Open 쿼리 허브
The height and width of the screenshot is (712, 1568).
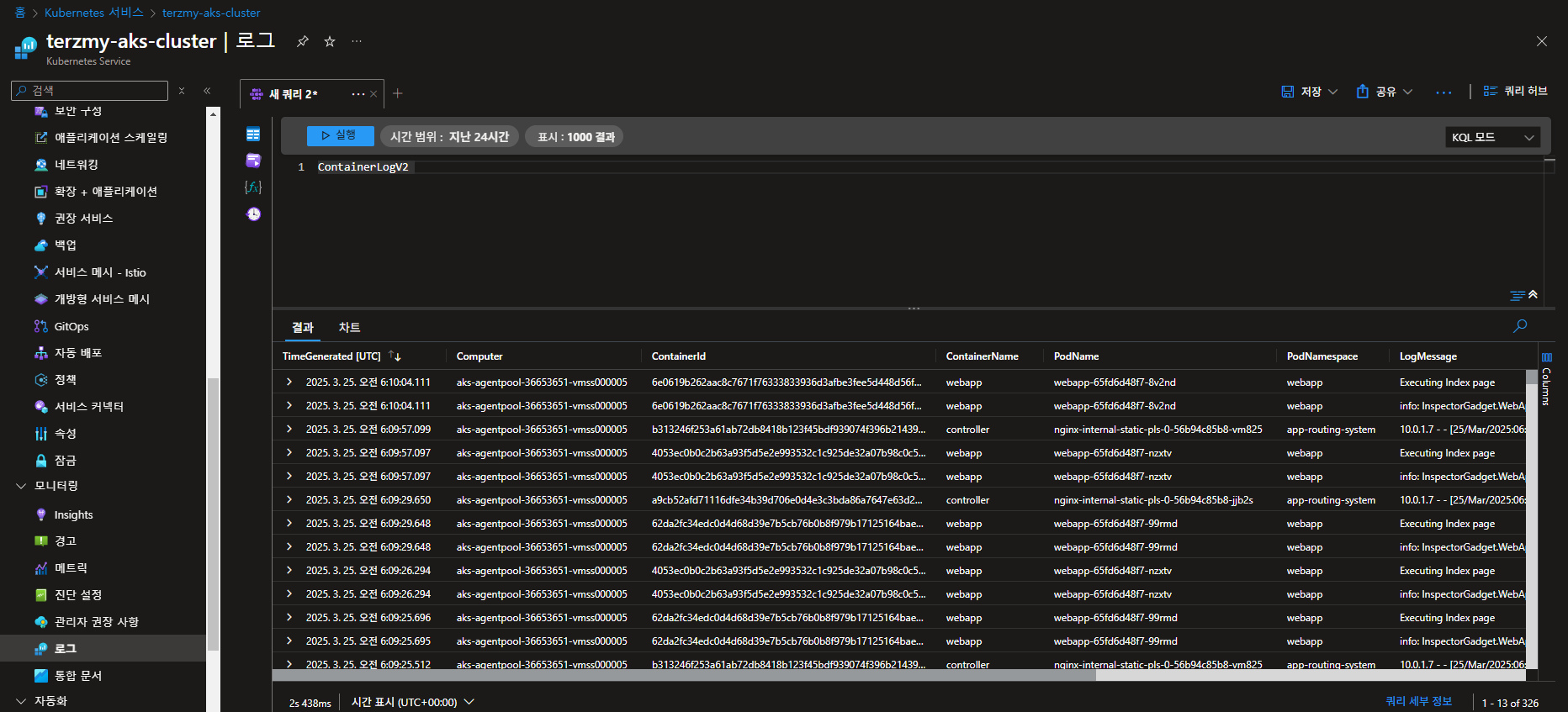(1515, 91)
